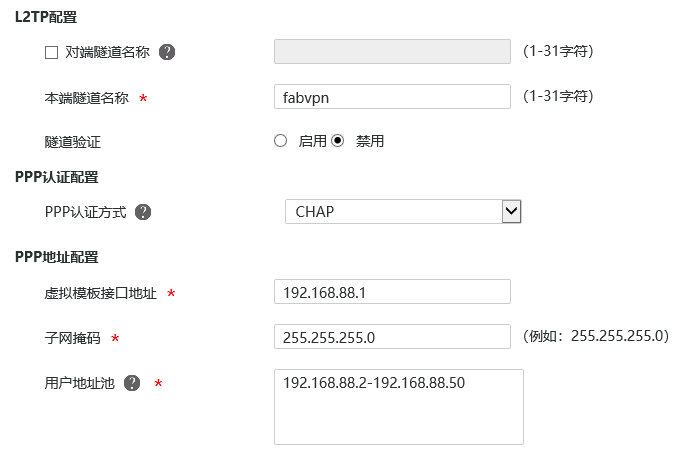Click the PPP认证配置 section heading
This screenshot has width=686, height=455.
pos(57,177)
